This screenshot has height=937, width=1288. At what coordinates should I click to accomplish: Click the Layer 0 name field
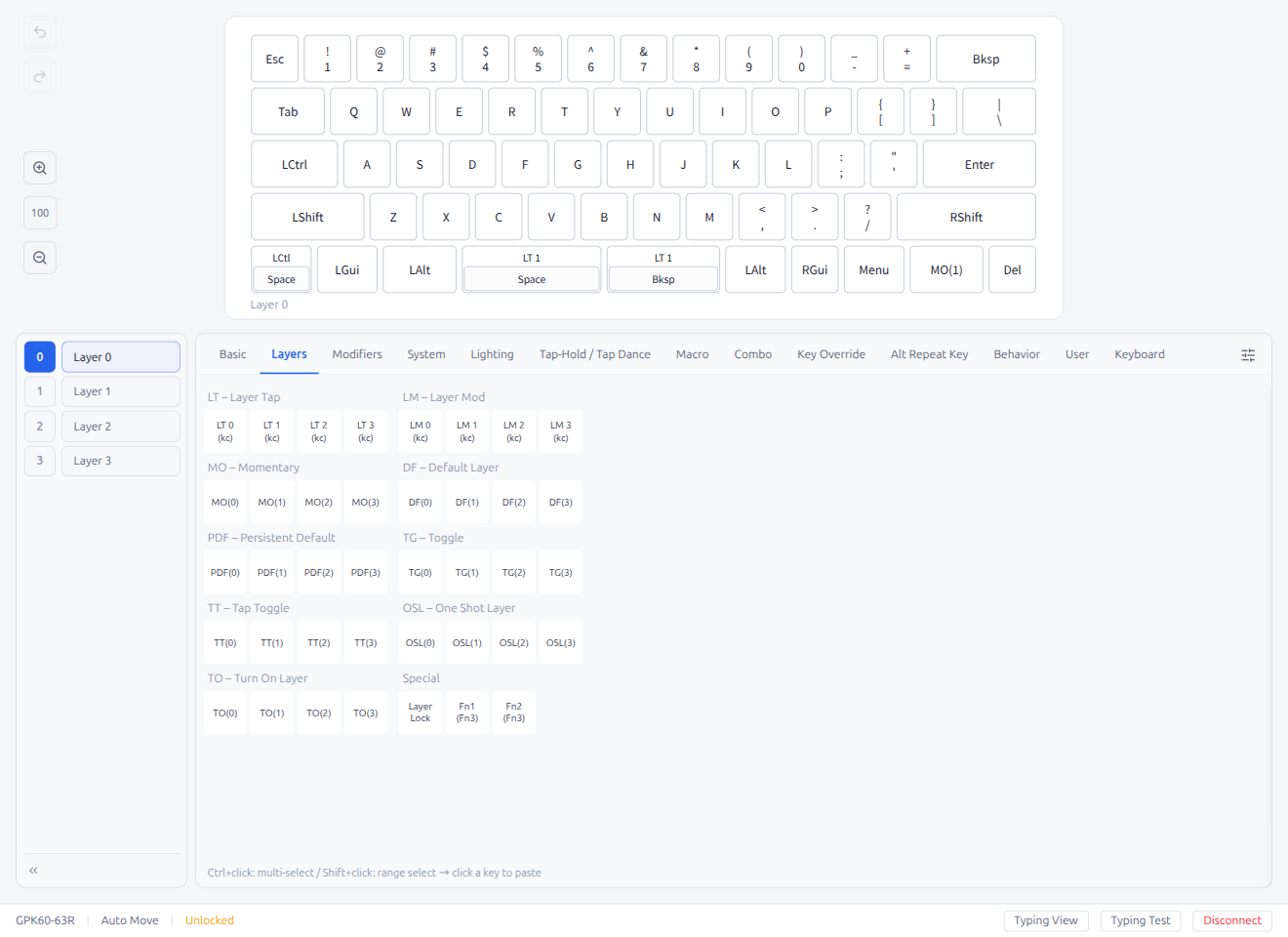point(120,356)
